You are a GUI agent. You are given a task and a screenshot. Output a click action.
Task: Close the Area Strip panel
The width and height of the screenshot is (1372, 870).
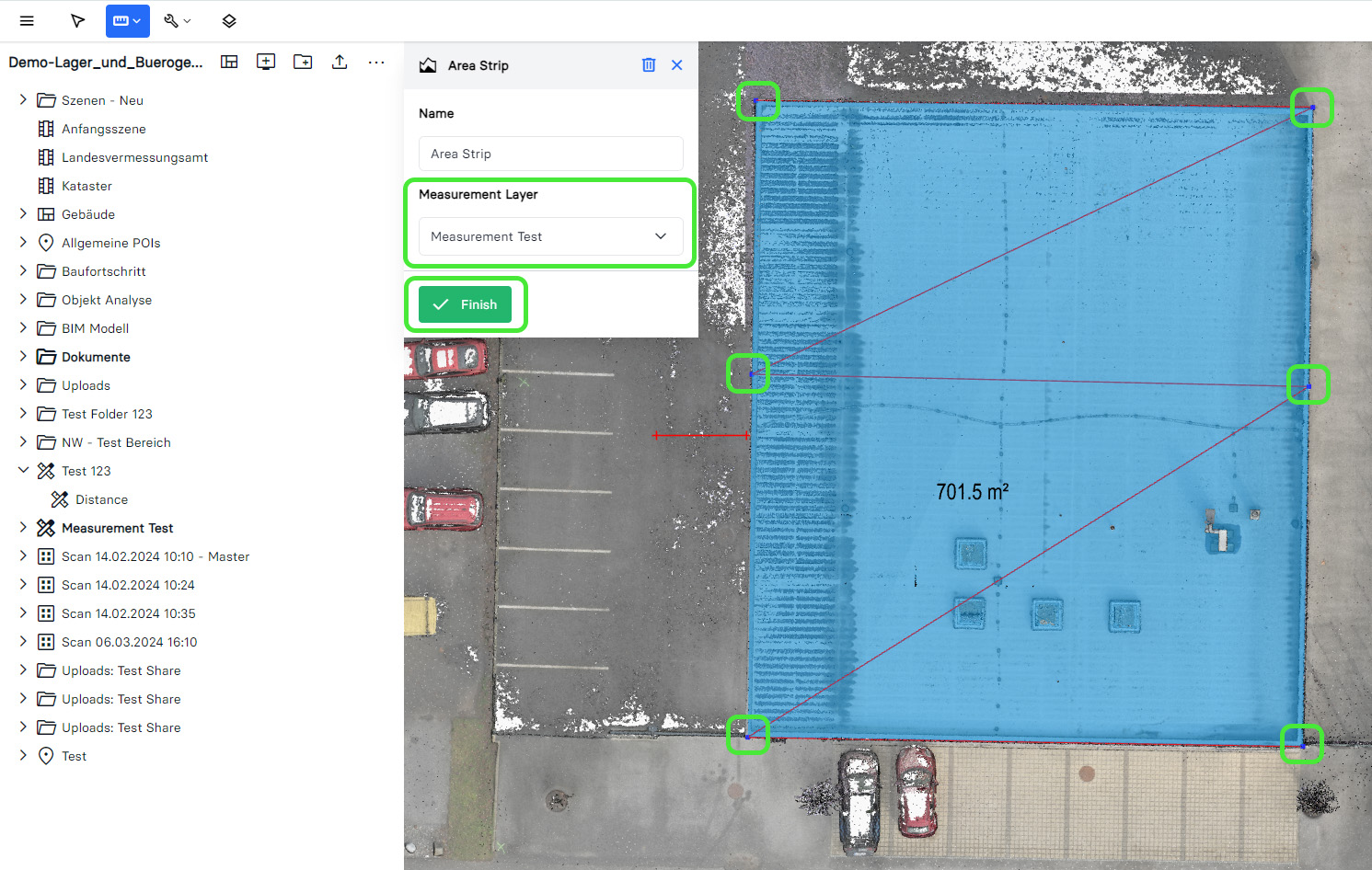point(676,65)
